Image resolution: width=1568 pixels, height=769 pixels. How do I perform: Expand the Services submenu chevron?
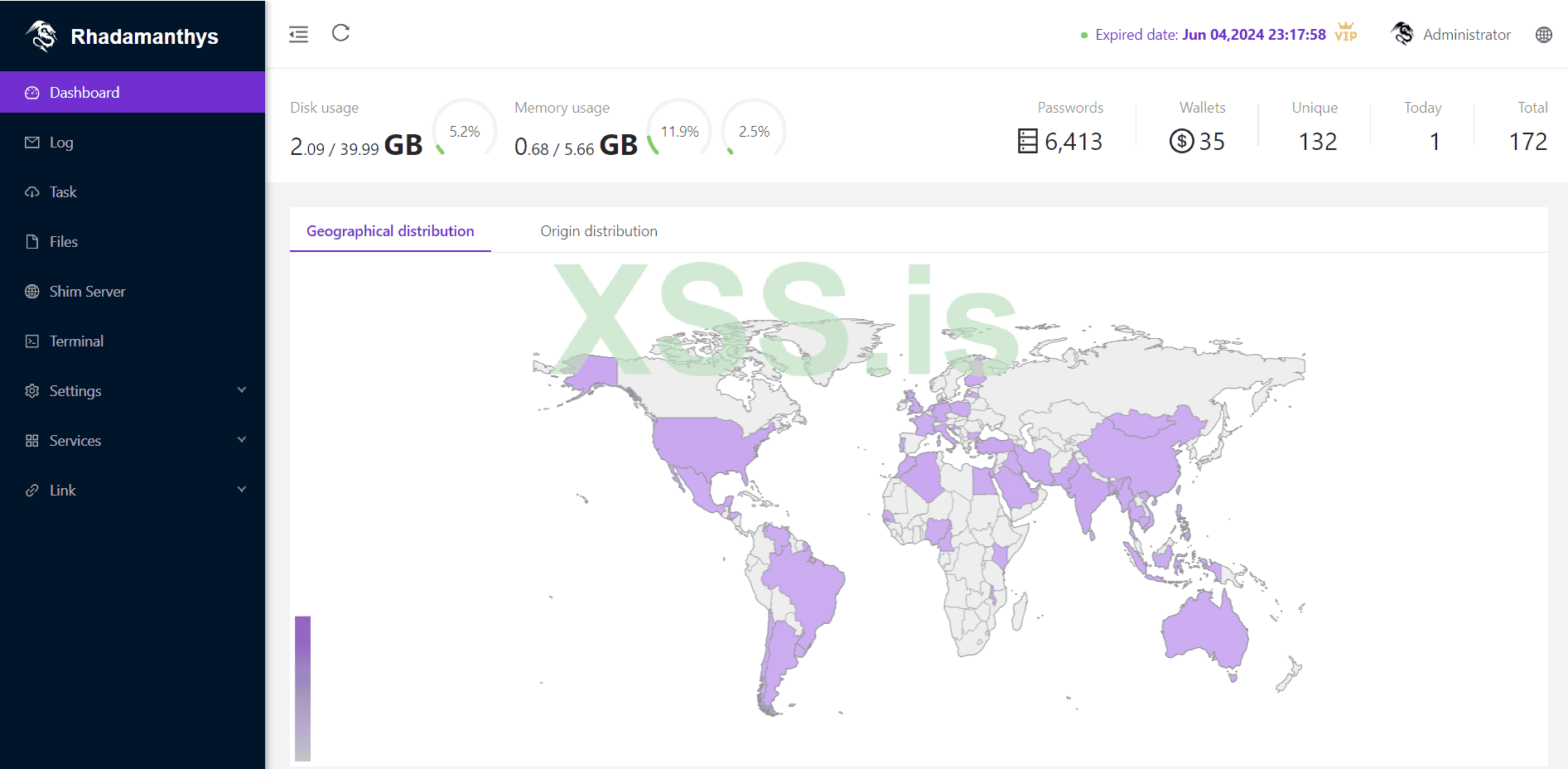pos(242,440)
